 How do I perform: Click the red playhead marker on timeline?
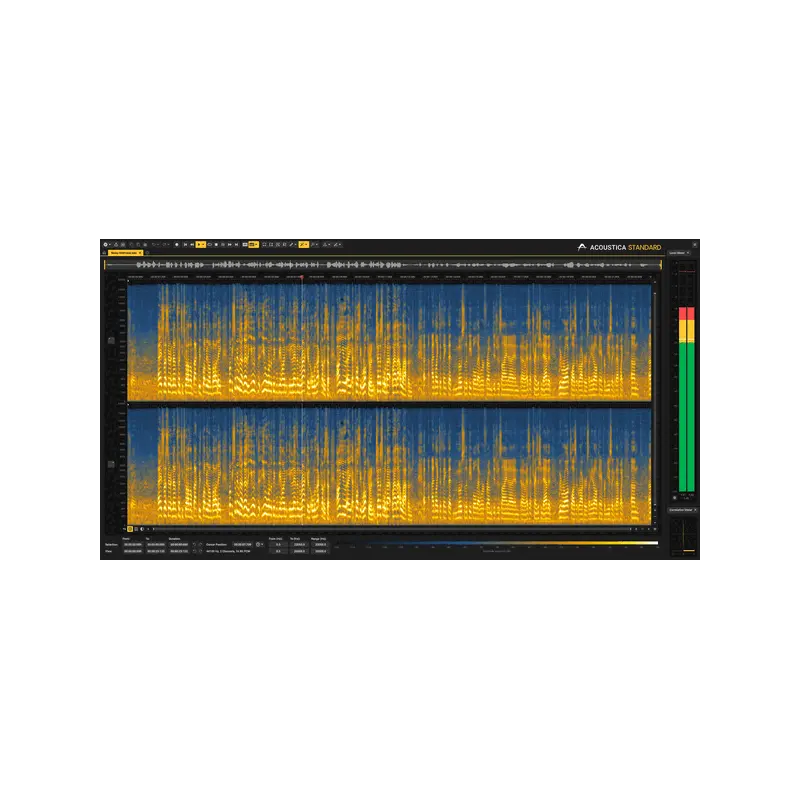pos(302,278)
